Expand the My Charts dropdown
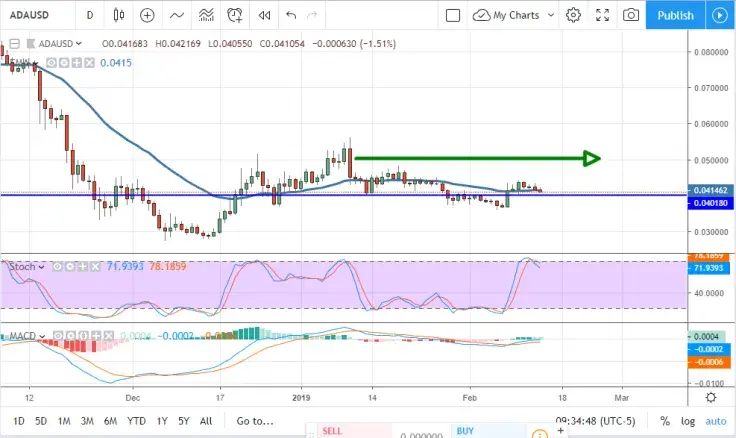736x438 pixels. click(510, 15)
